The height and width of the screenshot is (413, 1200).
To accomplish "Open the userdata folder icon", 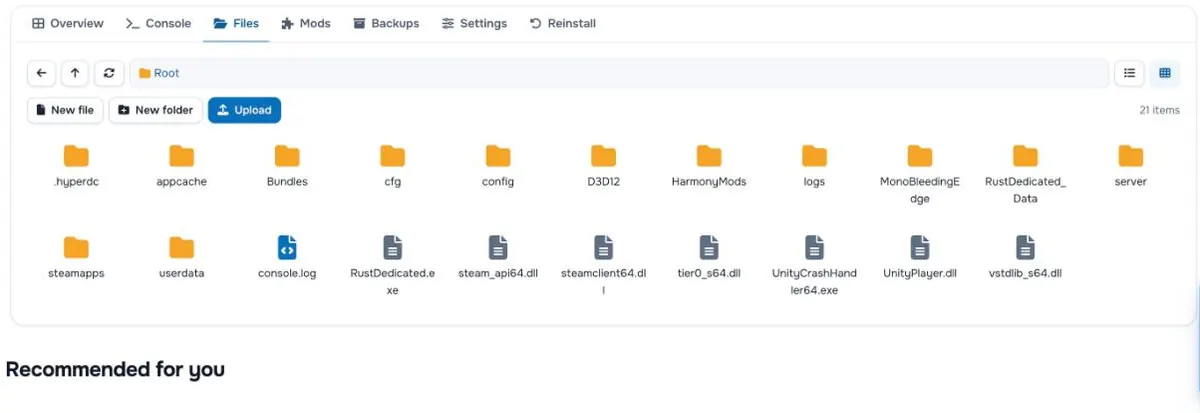I will (181, 247).
